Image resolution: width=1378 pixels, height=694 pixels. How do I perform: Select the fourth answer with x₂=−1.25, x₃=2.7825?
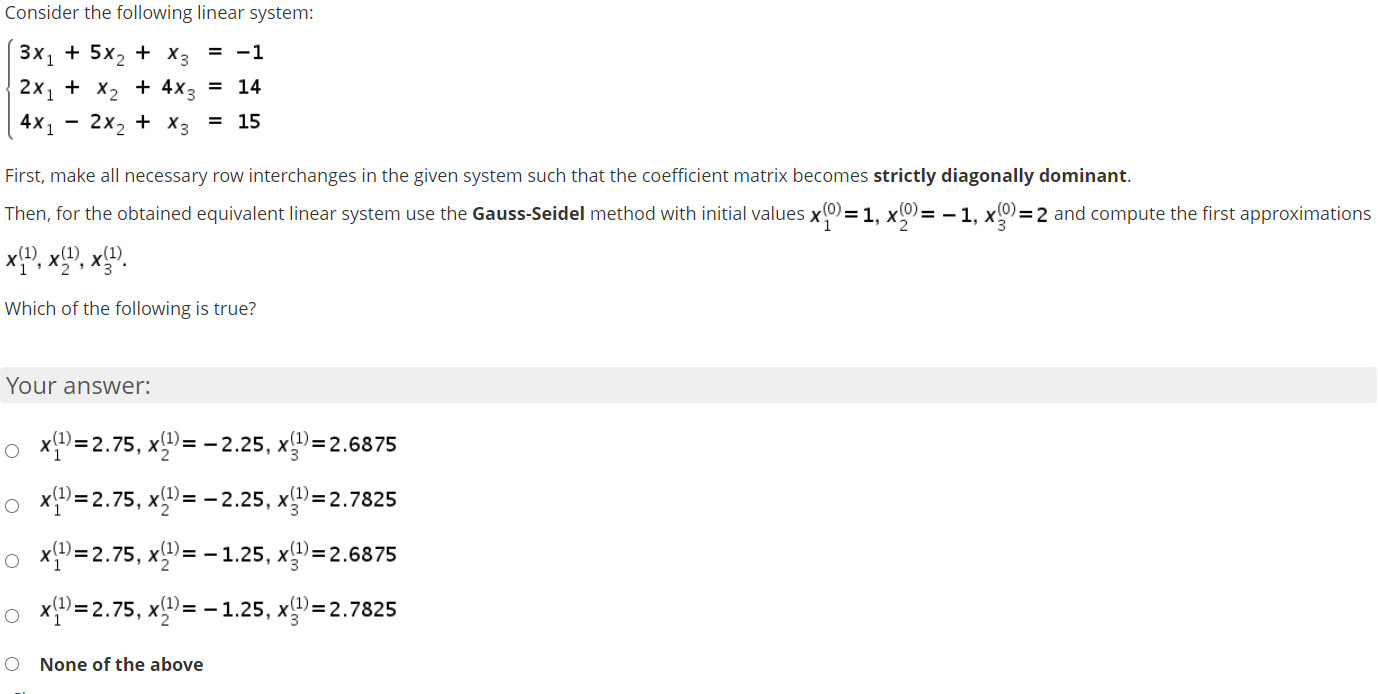tap(12, 614)
